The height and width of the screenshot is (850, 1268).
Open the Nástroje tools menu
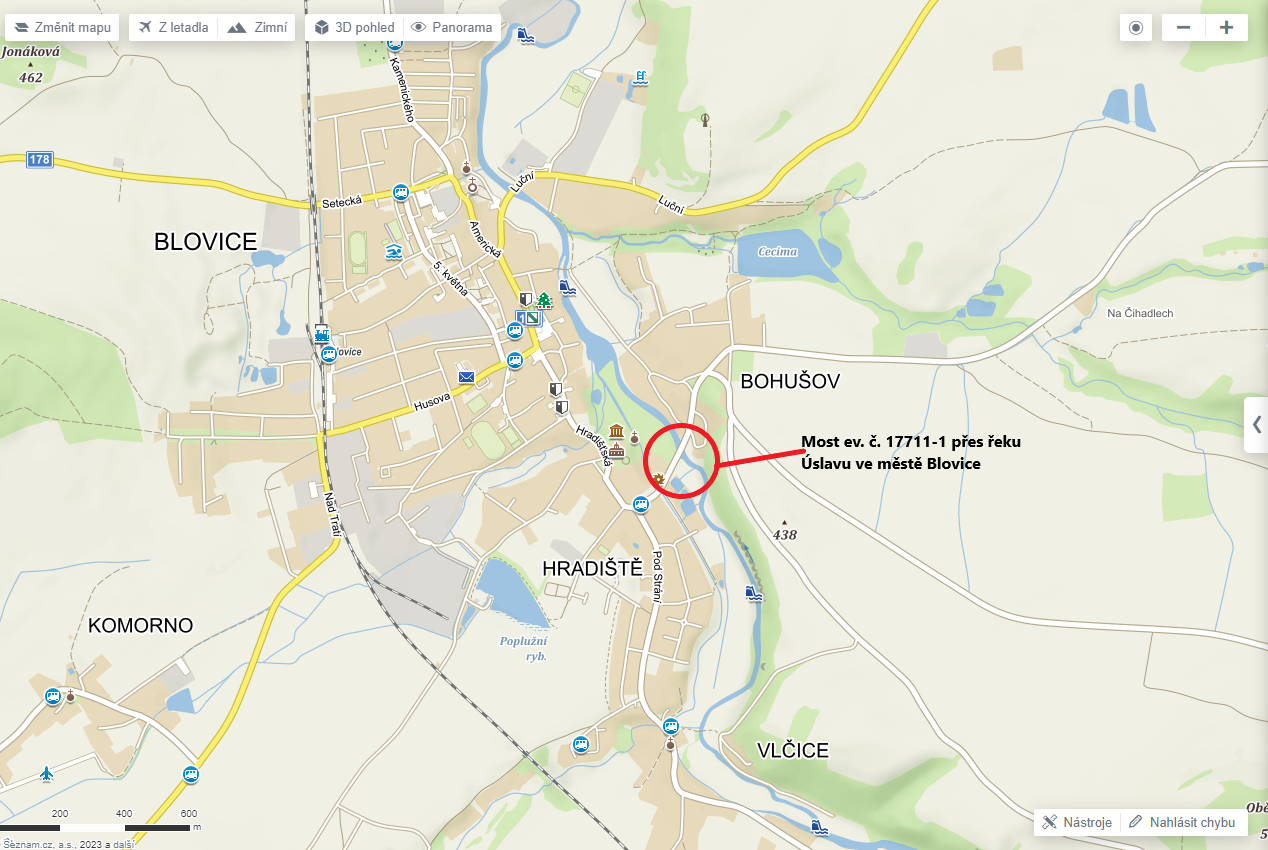pyautogui.click(x=1077, y=822)
